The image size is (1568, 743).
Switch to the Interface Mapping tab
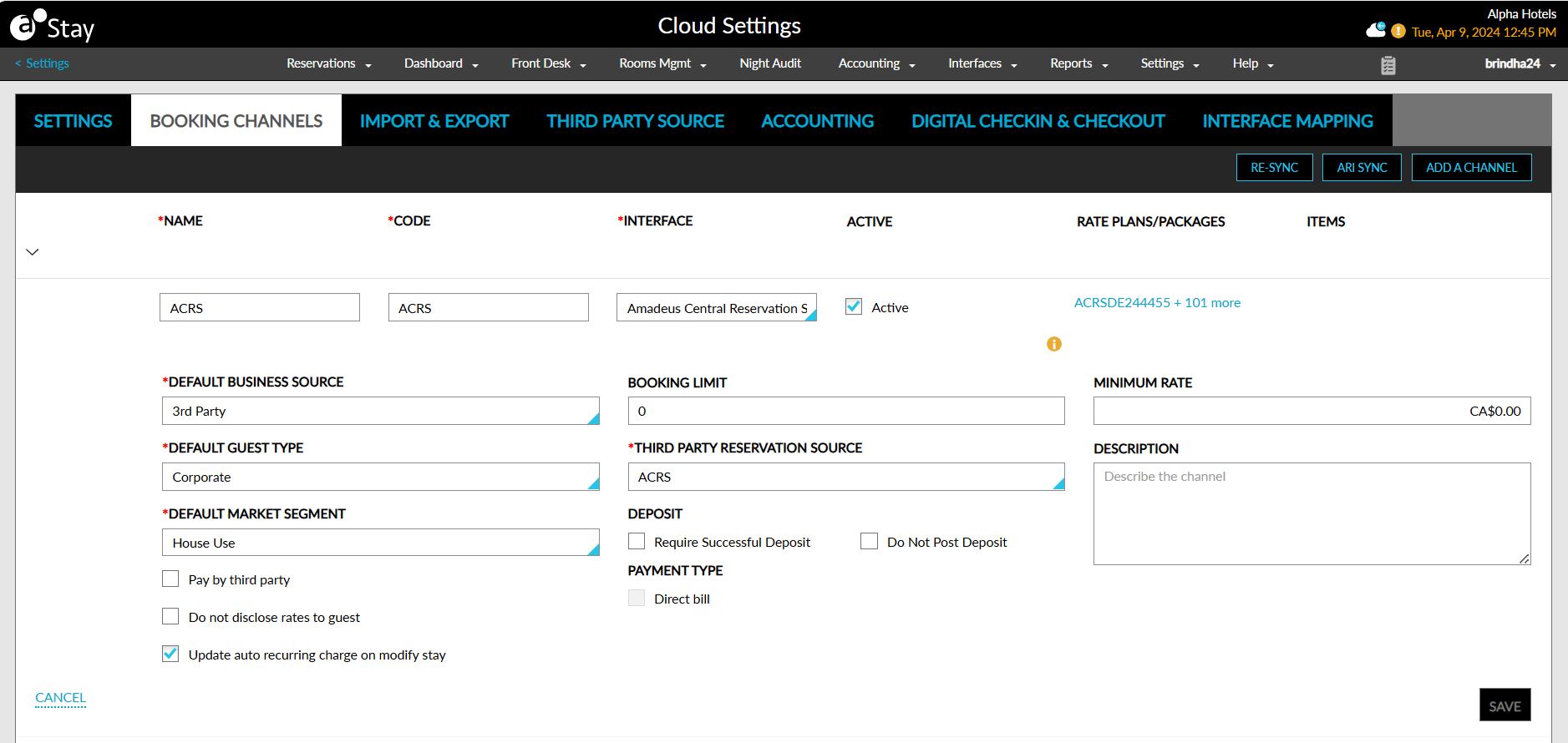(x=1286, y=121)
